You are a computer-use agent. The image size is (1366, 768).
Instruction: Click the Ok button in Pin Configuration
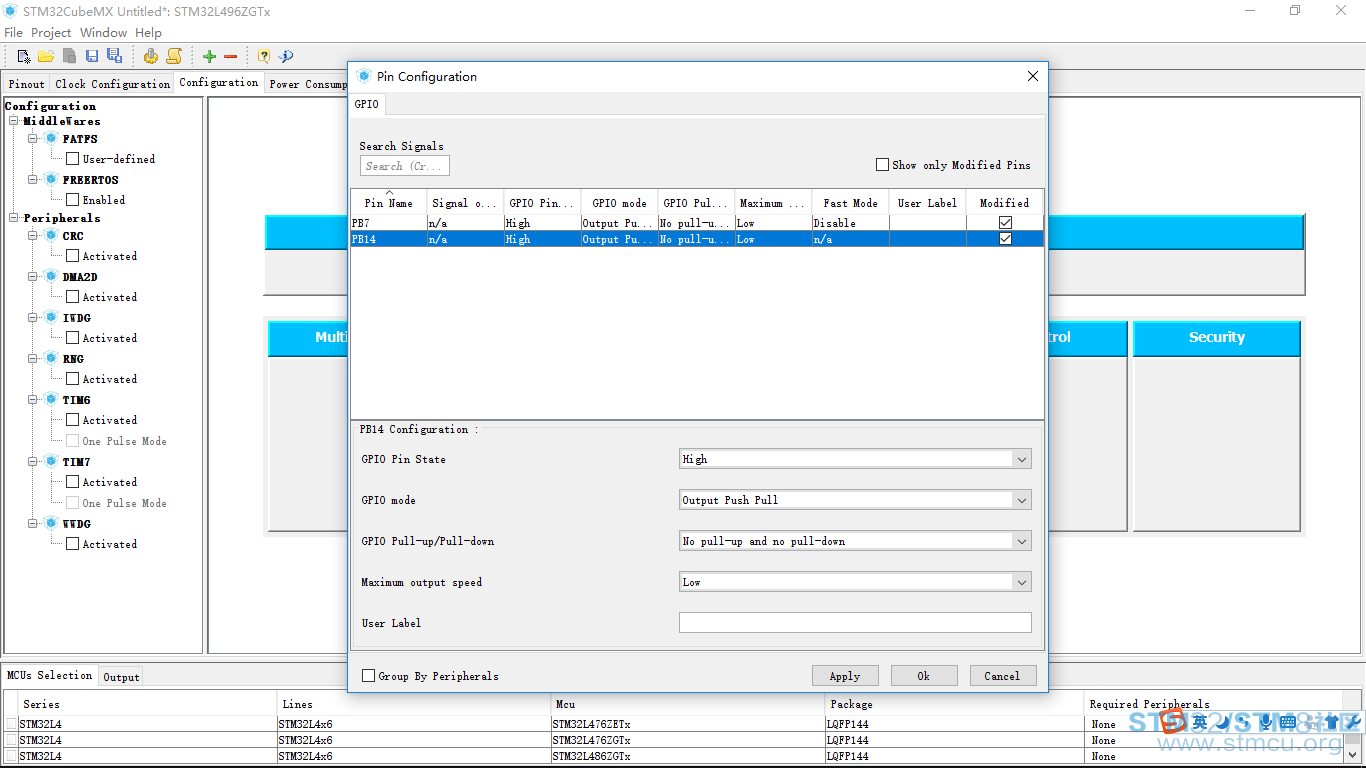pyautogui.click(x=924, y=676)
